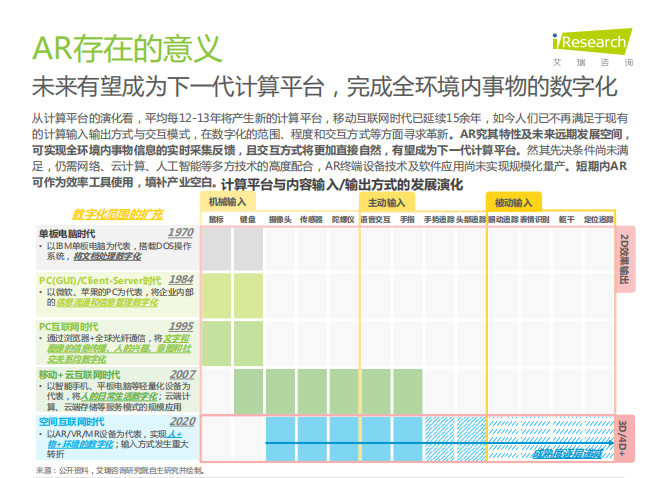Click the 成熟度逐层递减 arrow label
Image resolution: width=662 pixels, height=478 pixels.
point(567,454)
